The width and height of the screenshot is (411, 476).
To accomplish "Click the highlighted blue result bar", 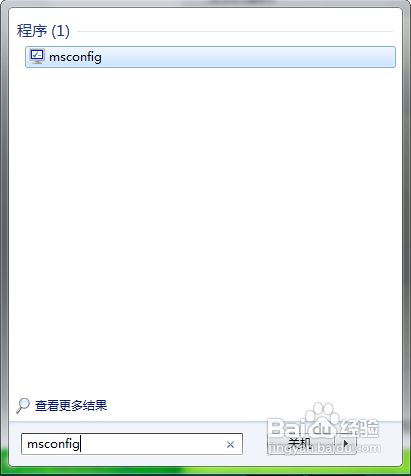I will (x=210, y=57).
